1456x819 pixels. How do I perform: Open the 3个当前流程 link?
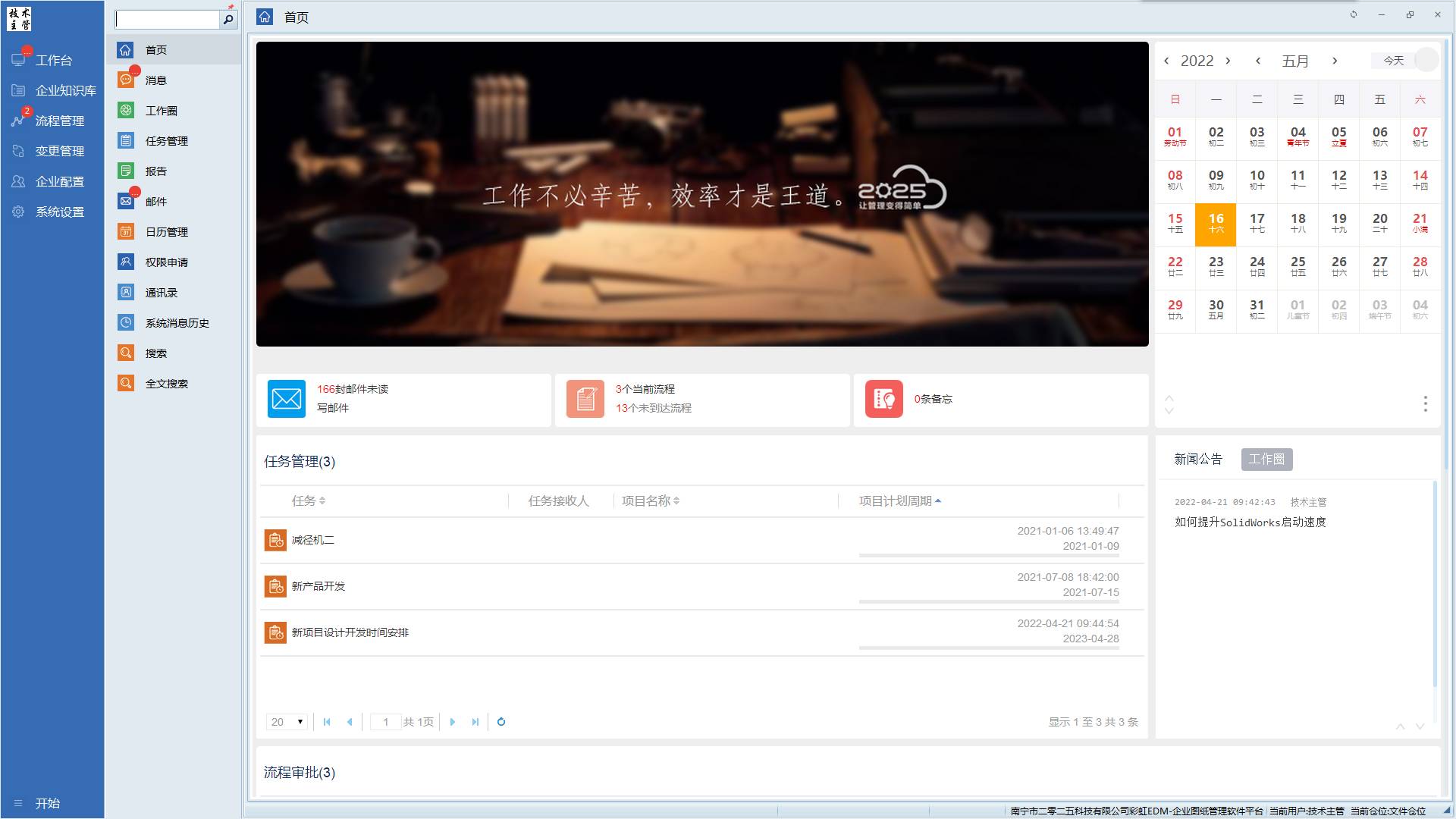(645, 389)
